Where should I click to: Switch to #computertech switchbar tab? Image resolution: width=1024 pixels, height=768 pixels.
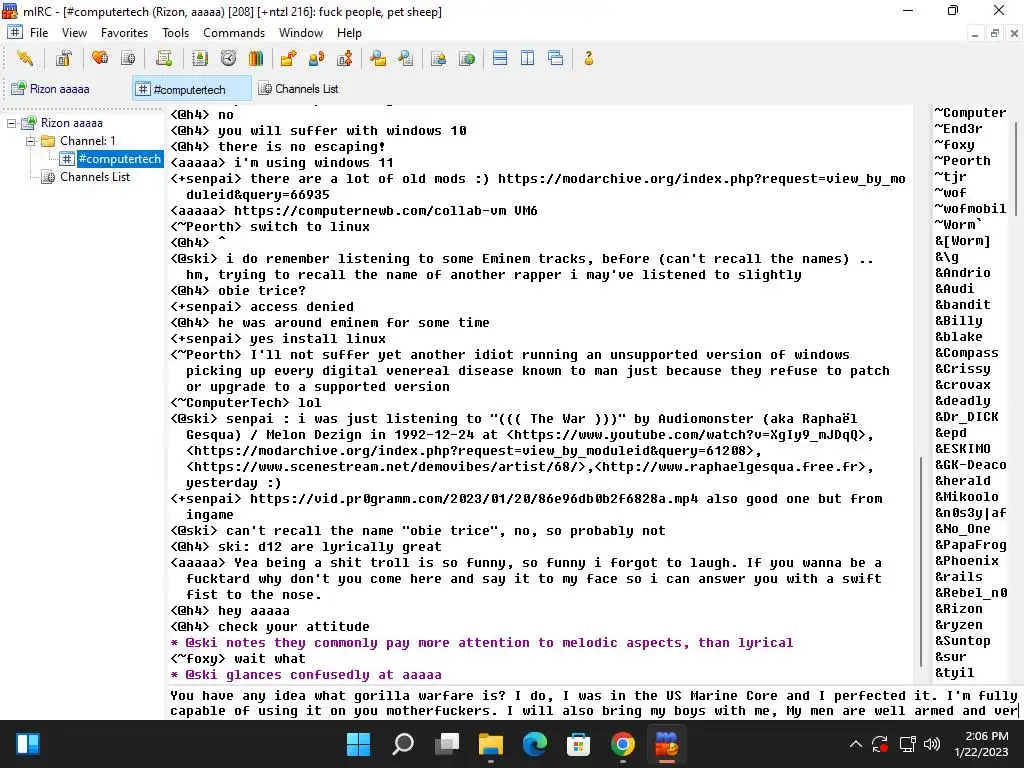pyautogui.click(x=192, y=89)
